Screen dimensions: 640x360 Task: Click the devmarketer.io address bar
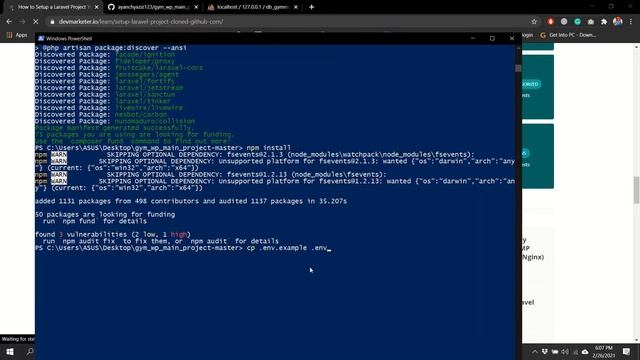[286, 22]
